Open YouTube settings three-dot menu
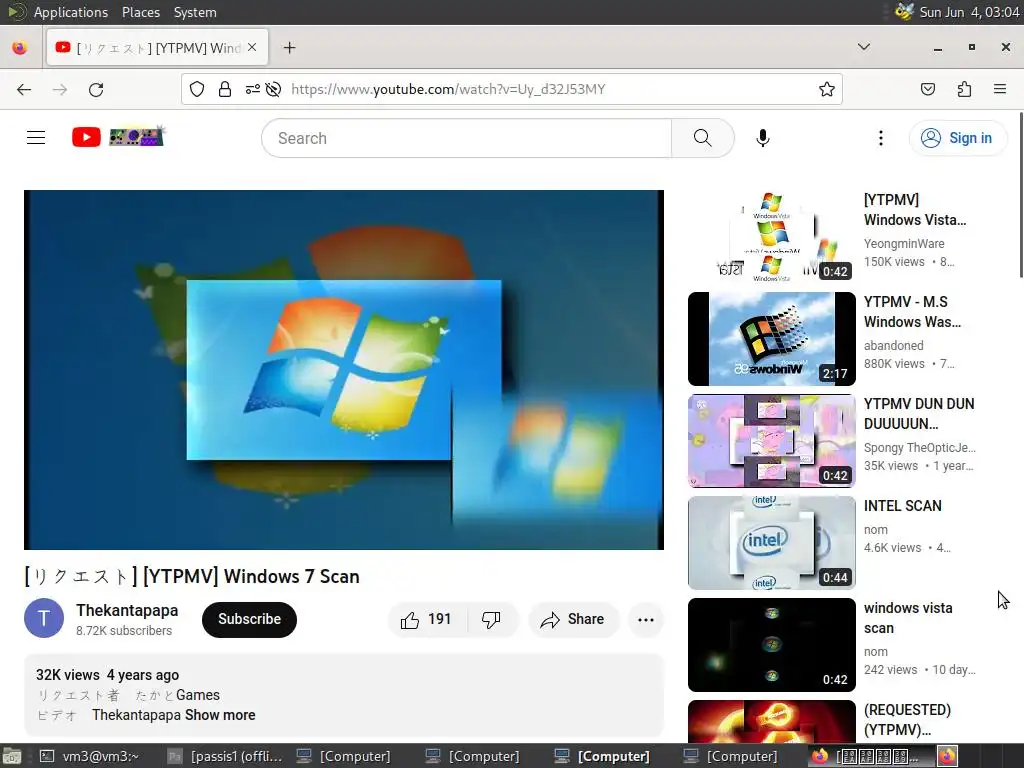 [880, 138]
